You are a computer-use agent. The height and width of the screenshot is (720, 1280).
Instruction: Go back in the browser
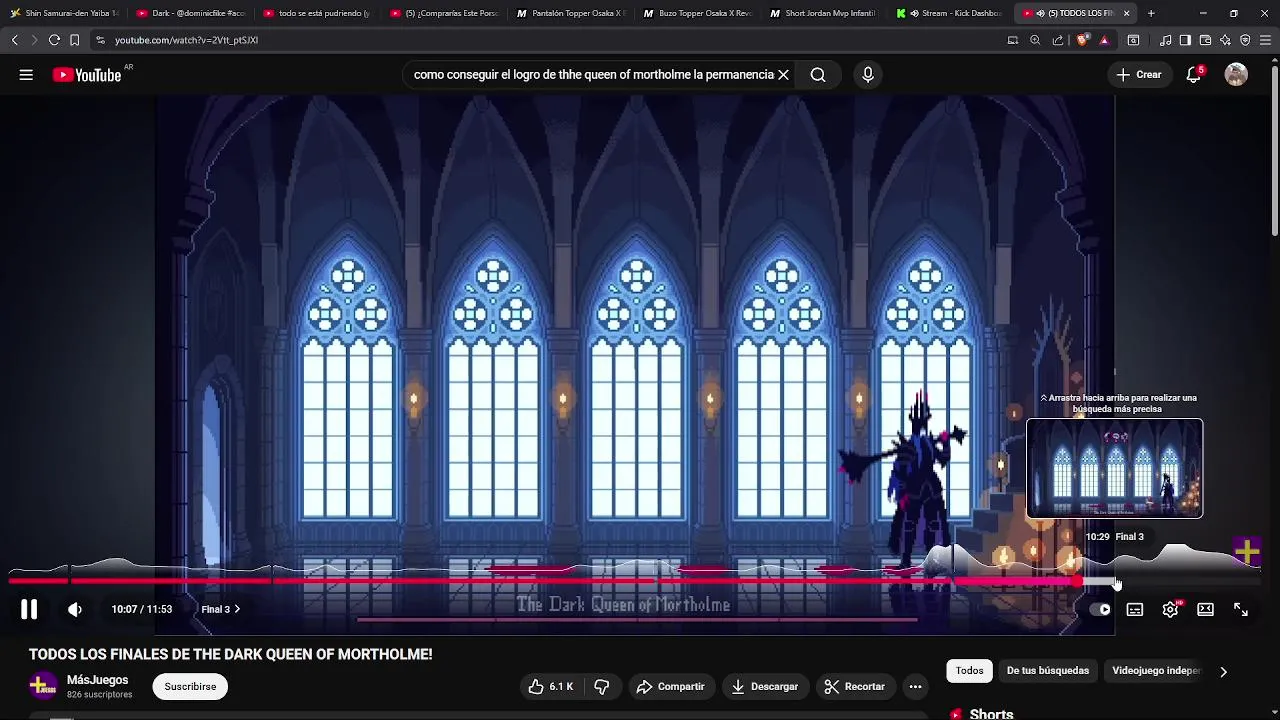pyautogui.click(x=14, y=40)
